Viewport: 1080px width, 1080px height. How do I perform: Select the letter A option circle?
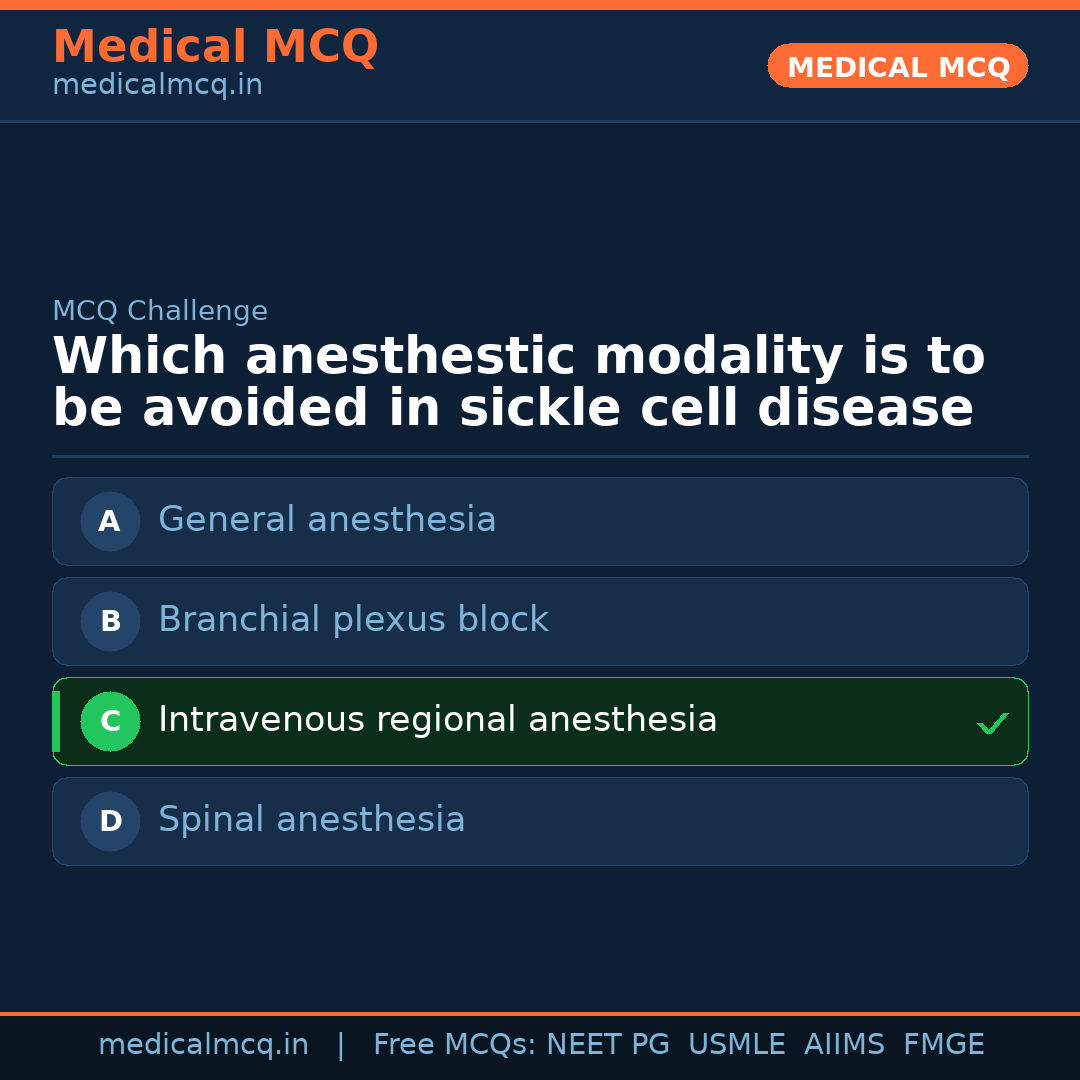click(110, 521)
